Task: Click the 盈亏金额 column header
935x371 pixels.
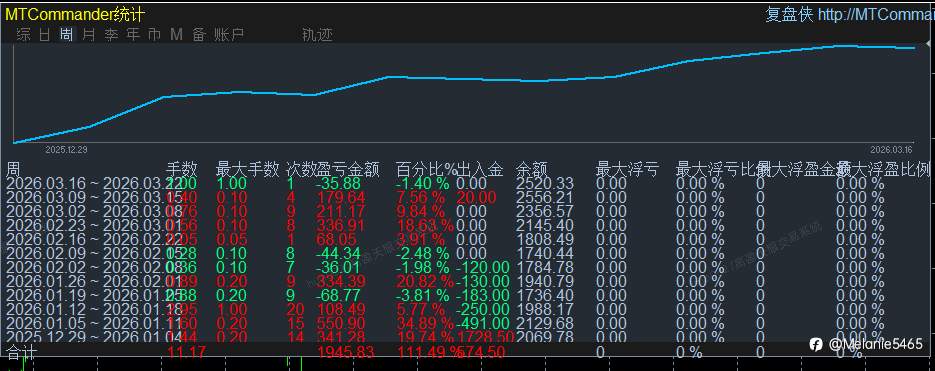Action: coord(348,169)
